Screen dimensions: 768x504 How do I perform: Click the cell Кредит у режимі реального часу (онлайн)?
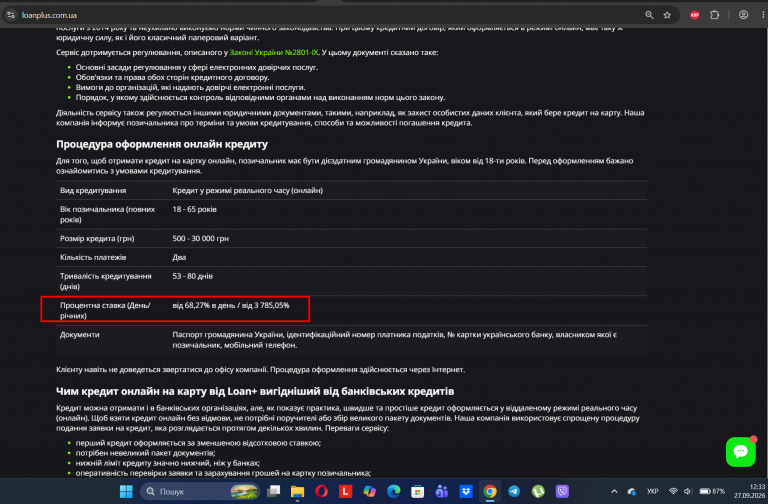click(247, 191)
